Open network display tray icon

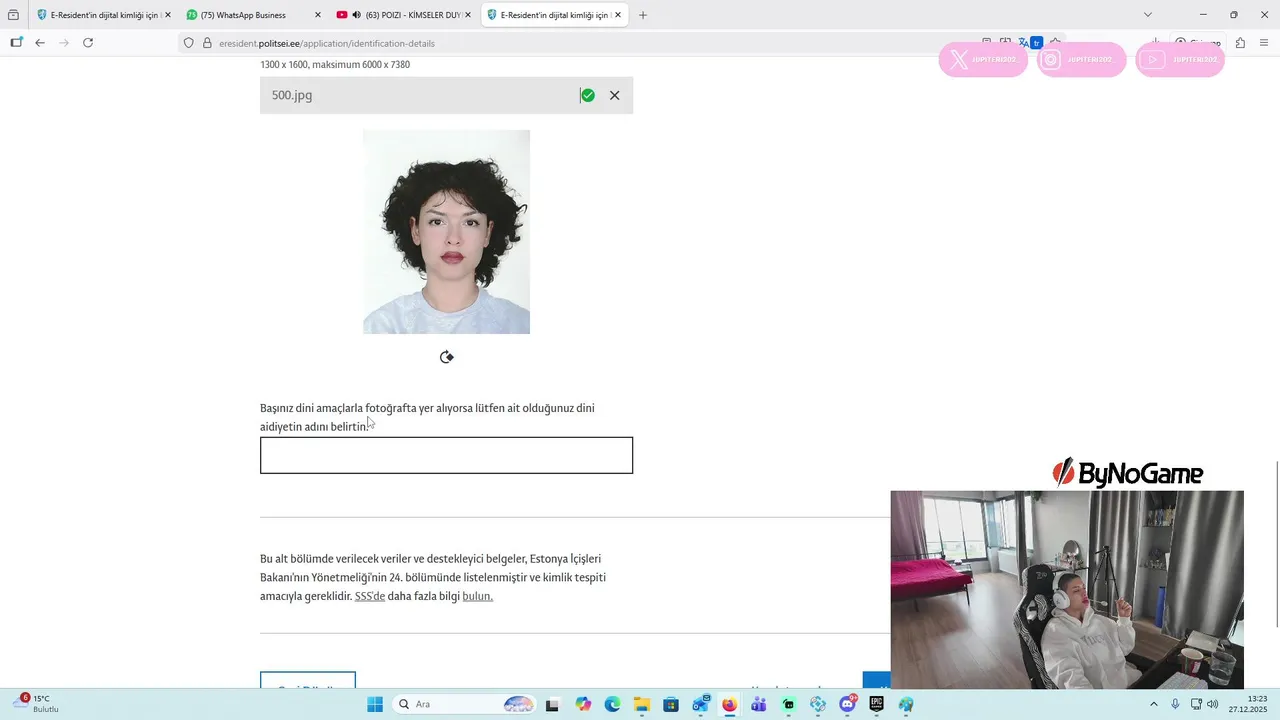(x=1196, y=704)
